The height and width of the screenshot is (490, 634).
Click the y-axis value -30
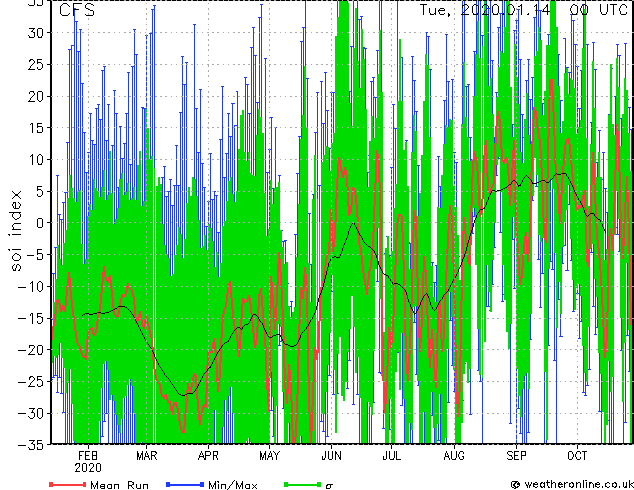[31, 413]
